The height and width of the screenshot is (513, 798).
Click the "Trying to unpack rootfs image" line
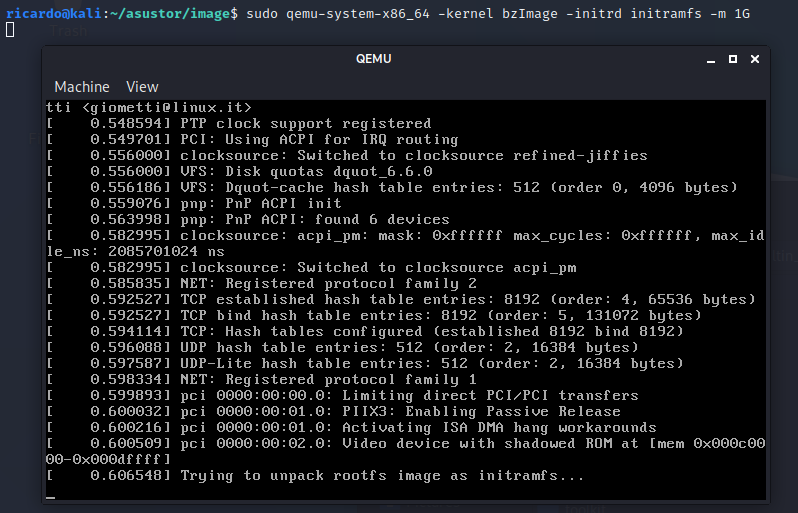(x=382, y=475)
